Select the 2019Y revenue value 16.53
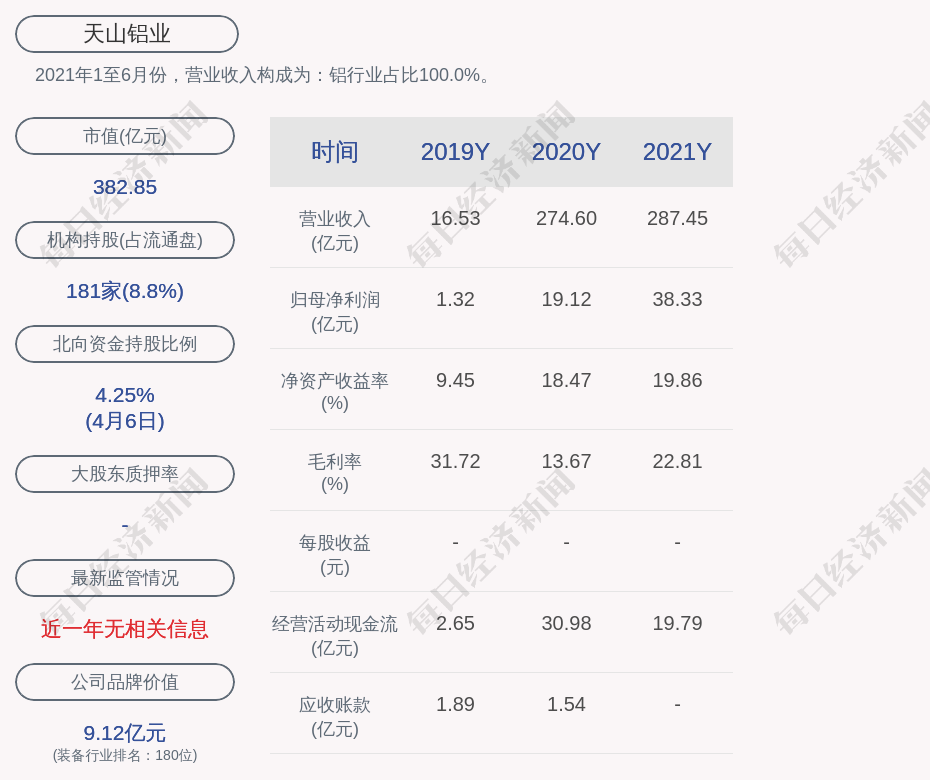This screenshot has width=930, height=780. [456, 218]
